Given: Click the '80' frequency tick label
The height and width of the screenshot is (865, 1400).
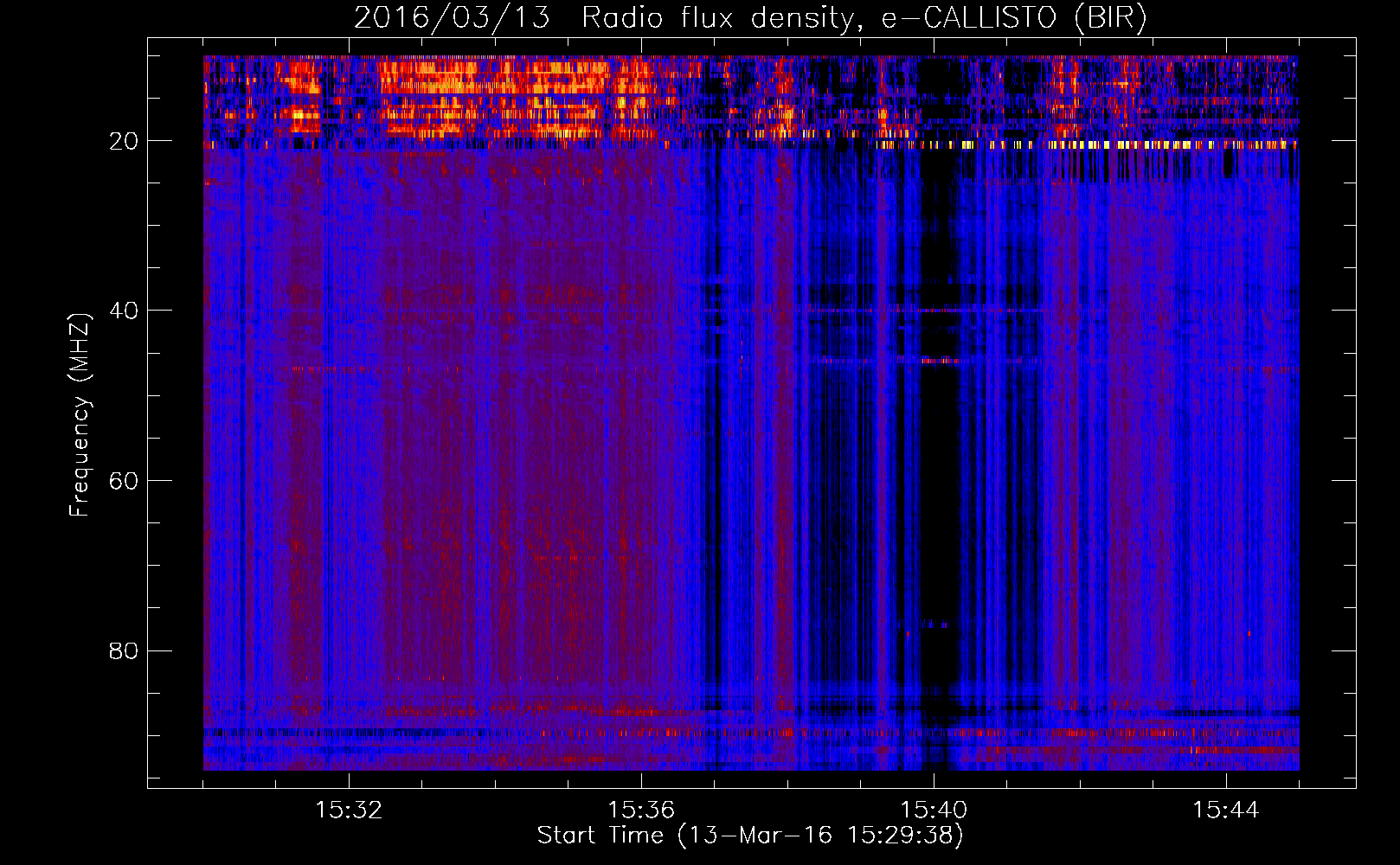Looking at the screenshot, I should tap(125, 650).
